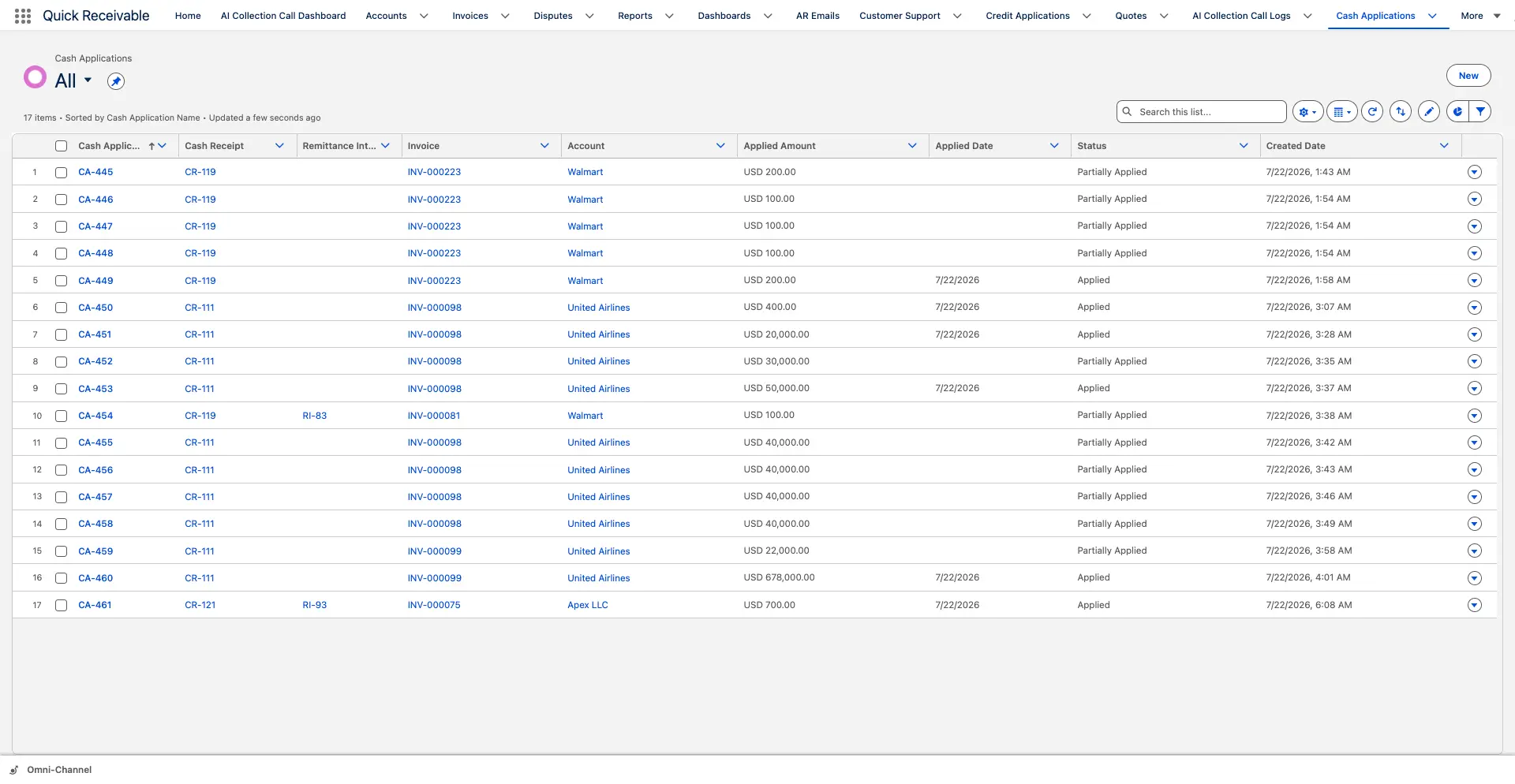Viewport: 1515px width, 784px height.
Task: Open cash receipt CR-121 link
Action: tap(200, 605)
